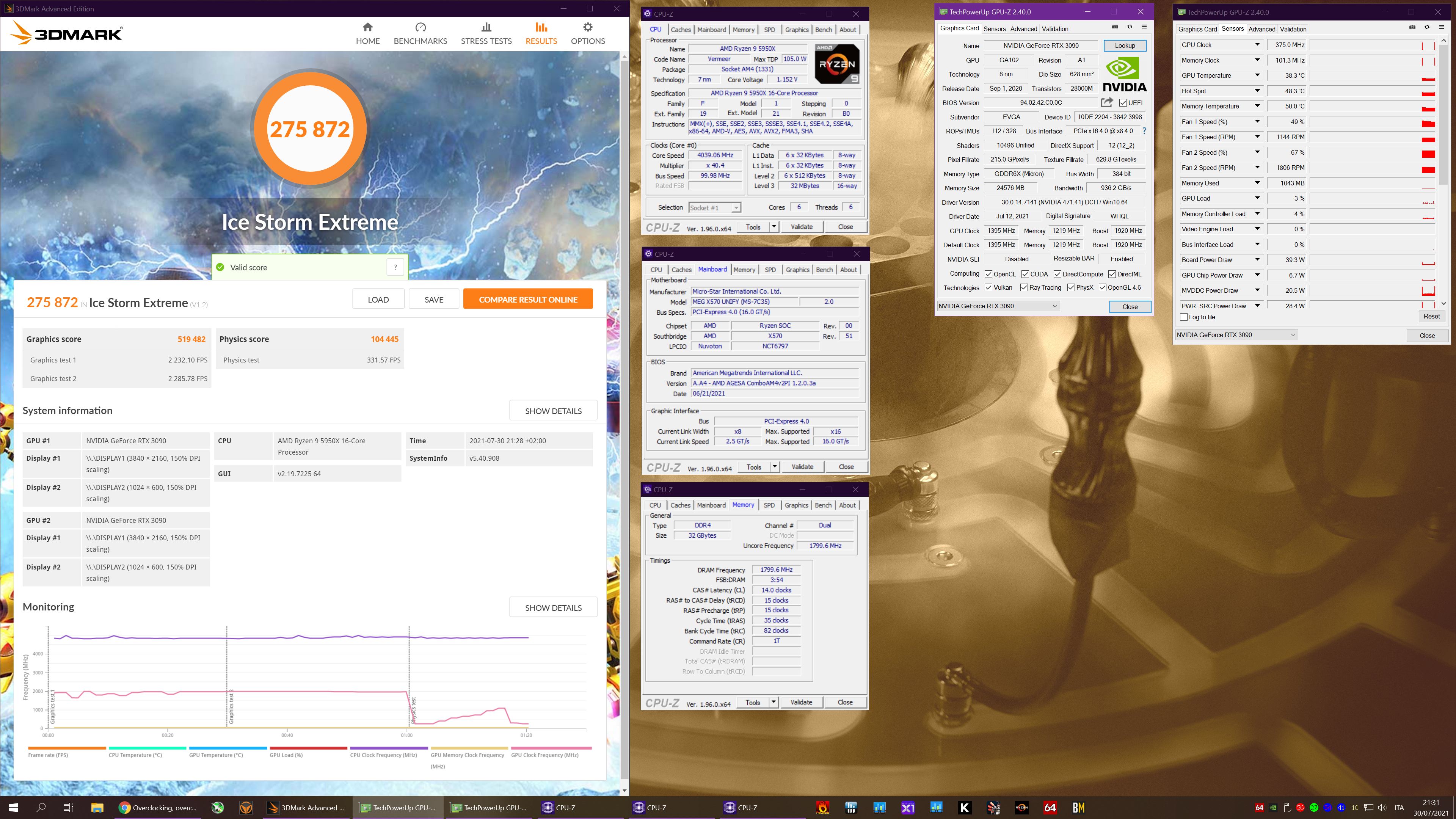Open GPU Clock sensor dropdown
Screen dimensions: 1456x819
tap(1257, 45)
